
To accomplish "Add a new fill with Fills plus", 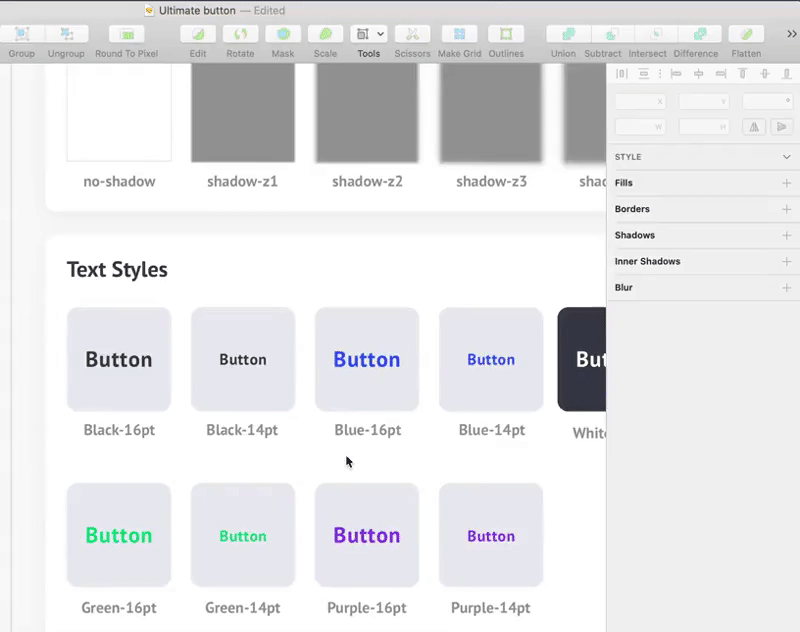I will [x=786, y=183].
